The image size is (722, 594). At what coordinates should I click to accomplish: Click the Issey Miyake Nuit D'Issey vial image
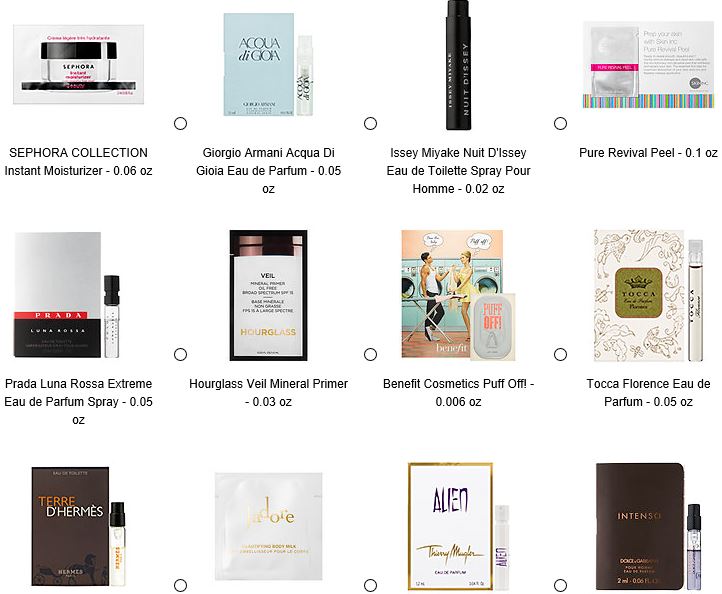tap(459, 65)
